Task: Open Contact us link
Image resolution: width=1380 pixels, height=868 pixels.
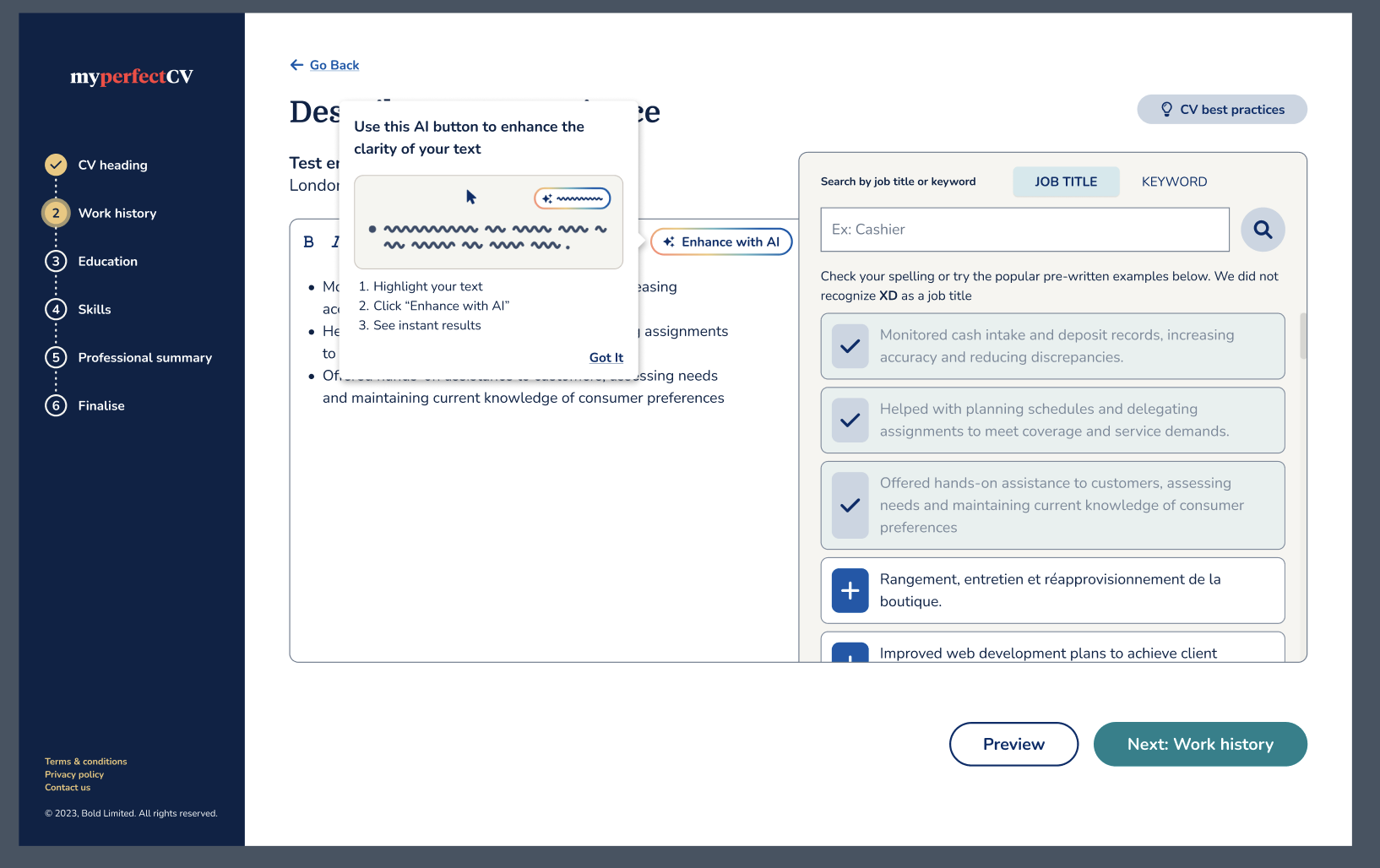Action: pos(68,788)
